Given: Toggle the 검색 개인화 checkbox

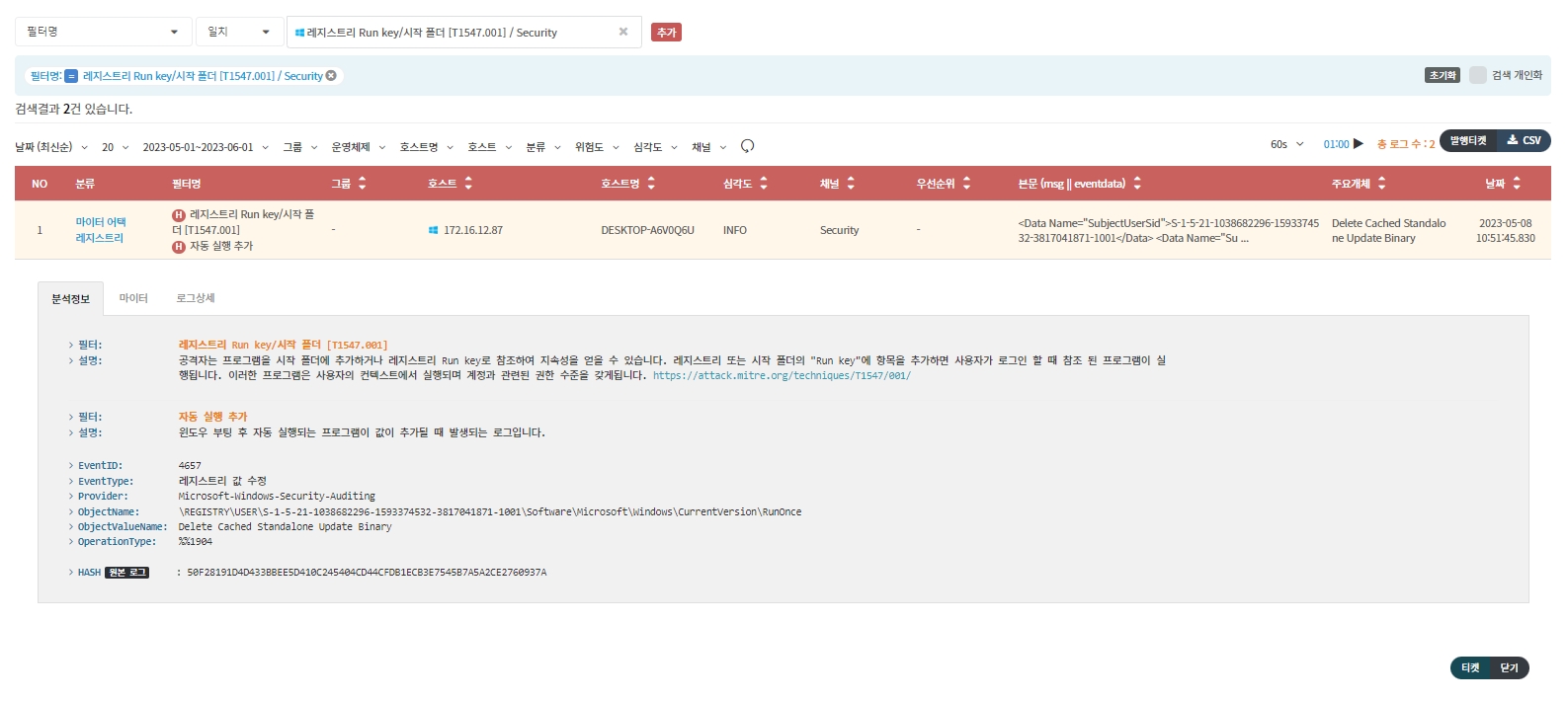Looking at the screenshot, I should (1477, 75).
